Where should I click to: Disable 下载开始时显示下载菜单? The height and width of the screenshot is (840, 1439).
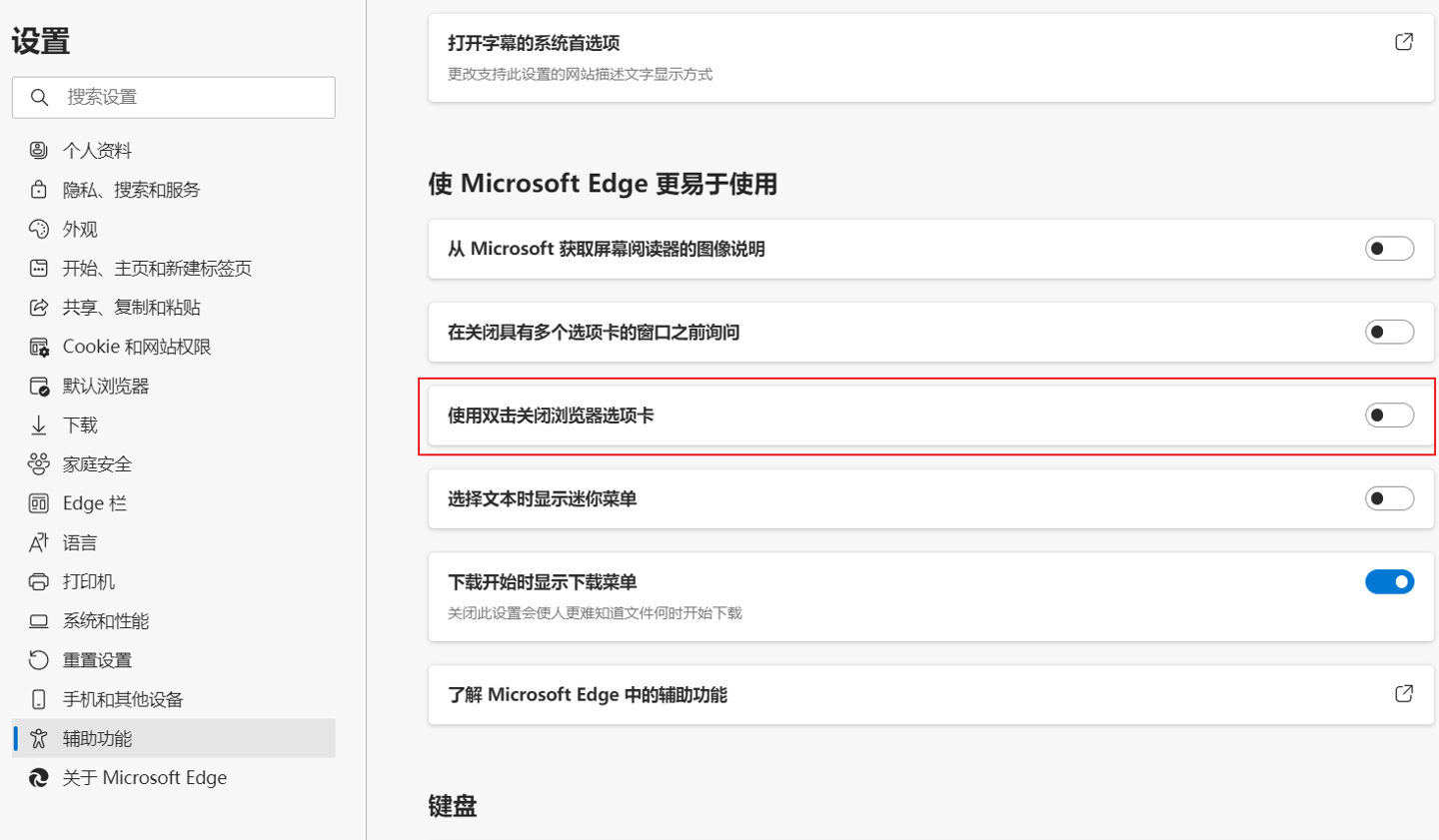(x=1390, y=581)
